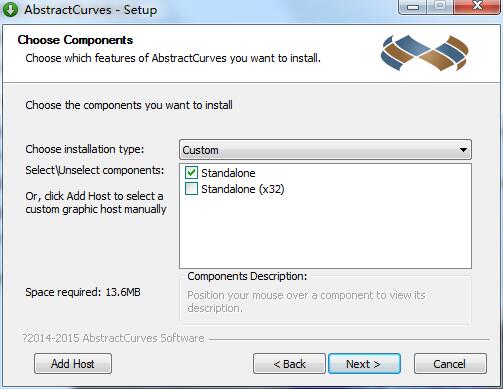Click the Add Host button
The image size is (503, 389).
(x=73, y=364)
